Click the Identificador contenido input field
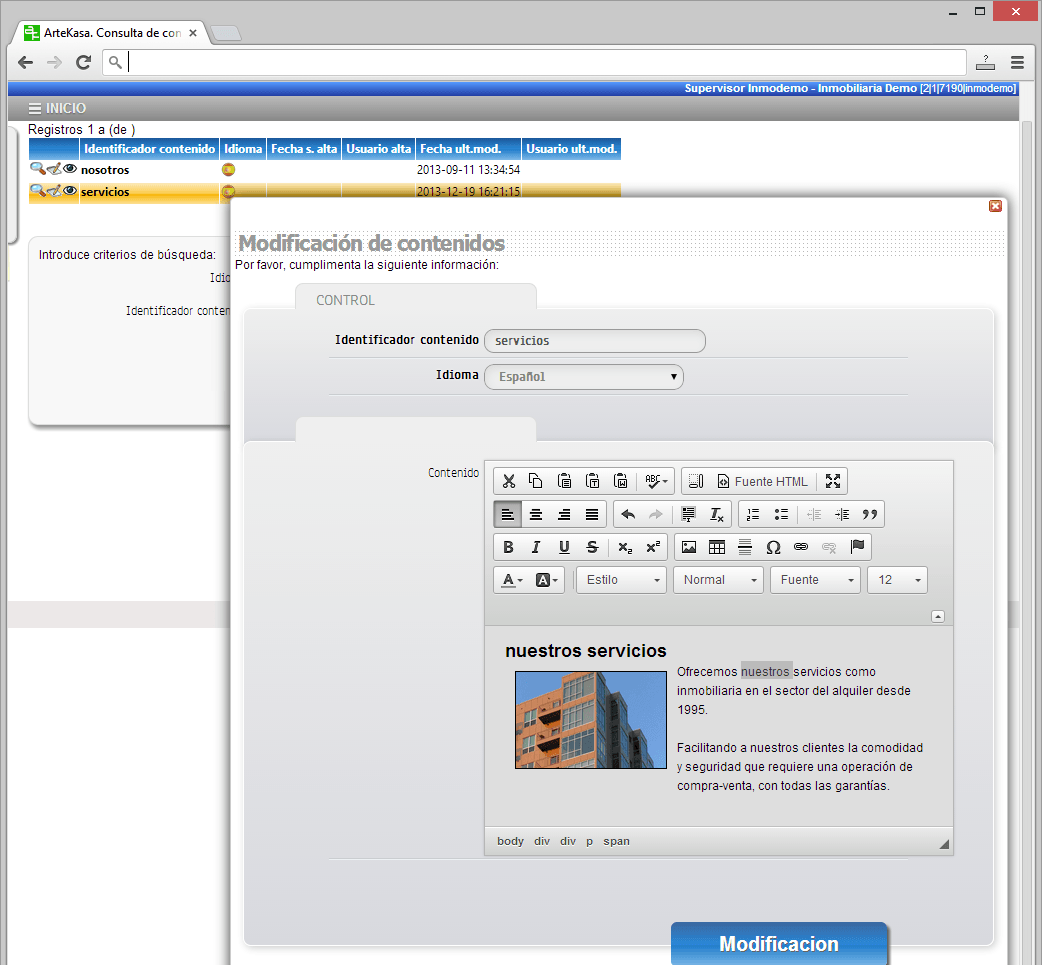Image resolution: width=1042 pixels, height=965 pixels. click(594, 341)
